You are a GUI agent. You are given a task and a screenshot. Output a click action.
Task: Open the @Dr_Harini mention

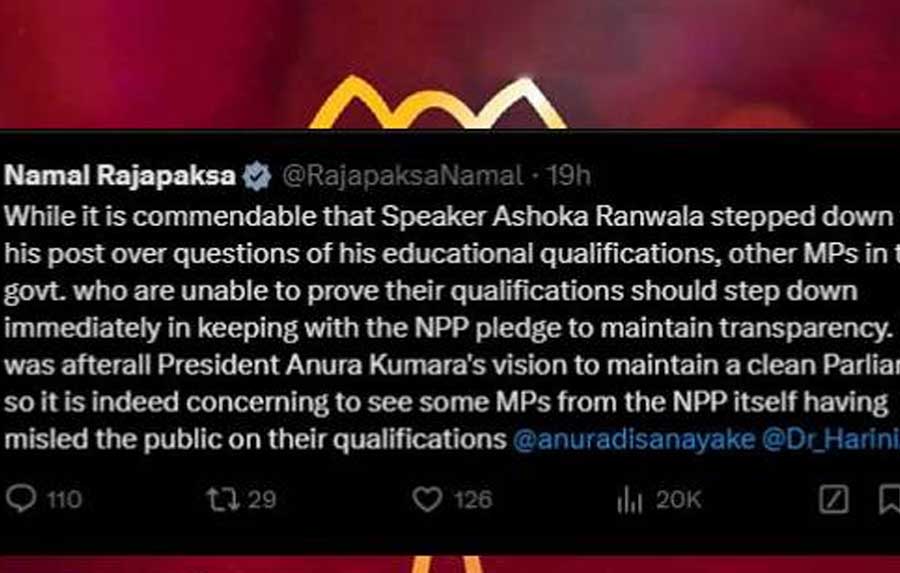click(x=831, y=439)
